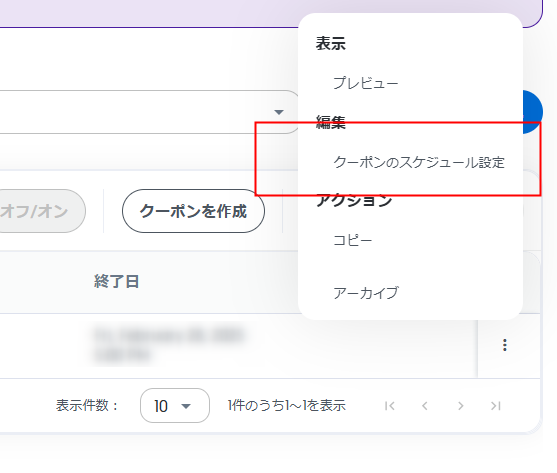Click the クーポンを作成 button
557x473 pixels.
[x=193, y=211]
